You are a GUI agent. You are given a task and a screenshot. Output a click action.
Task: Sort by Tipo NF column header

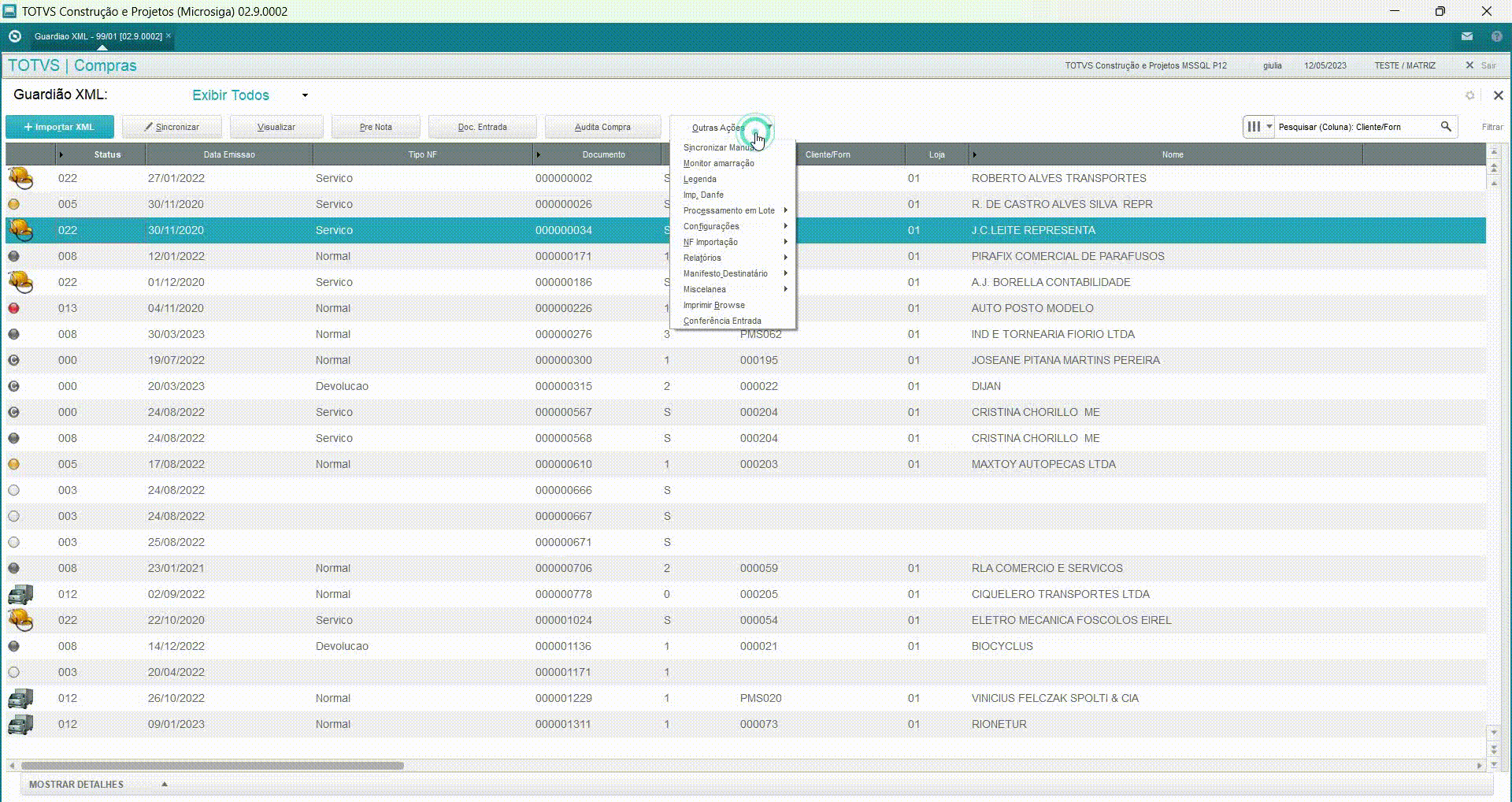(x=422, y=154)
